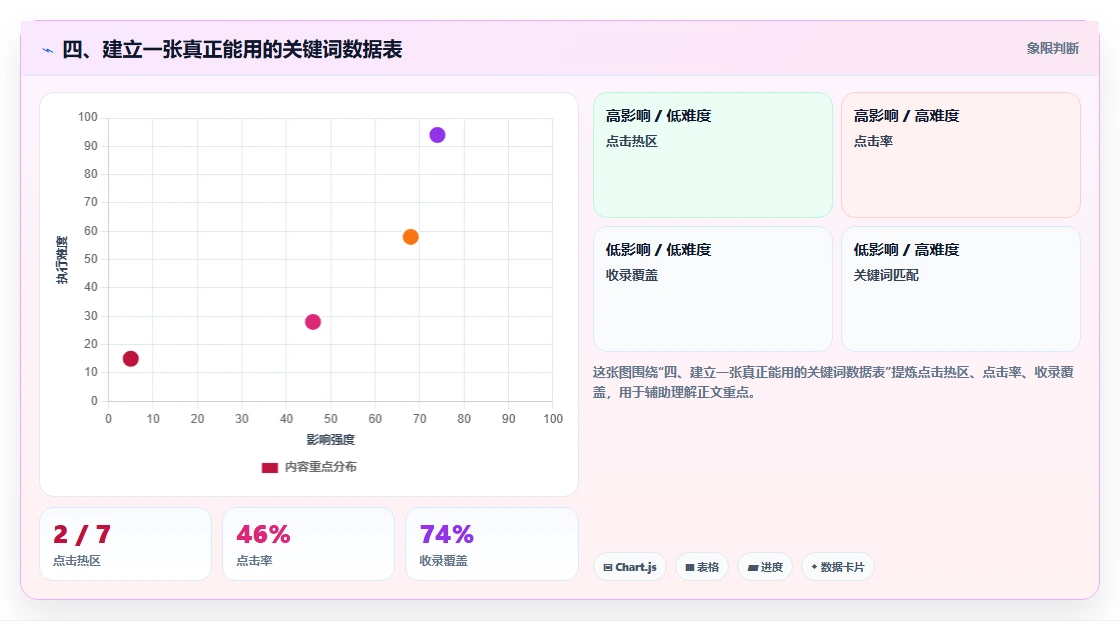Select the orange scatter point in the chart
This screenshot has height=621, width=1120.
coord(411,237)
